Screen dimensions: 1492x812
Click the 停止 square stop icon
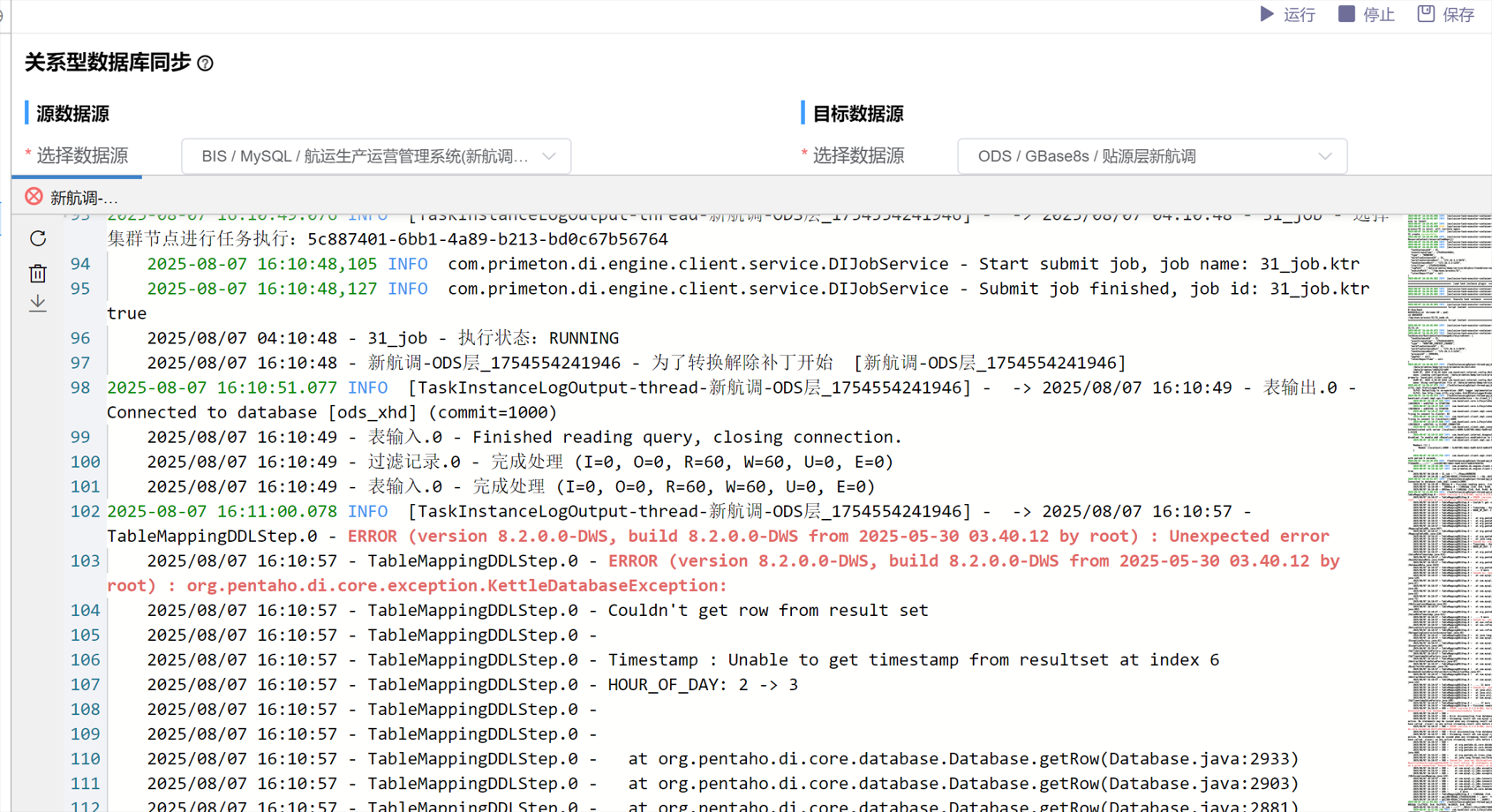[x=1346, y=14]
